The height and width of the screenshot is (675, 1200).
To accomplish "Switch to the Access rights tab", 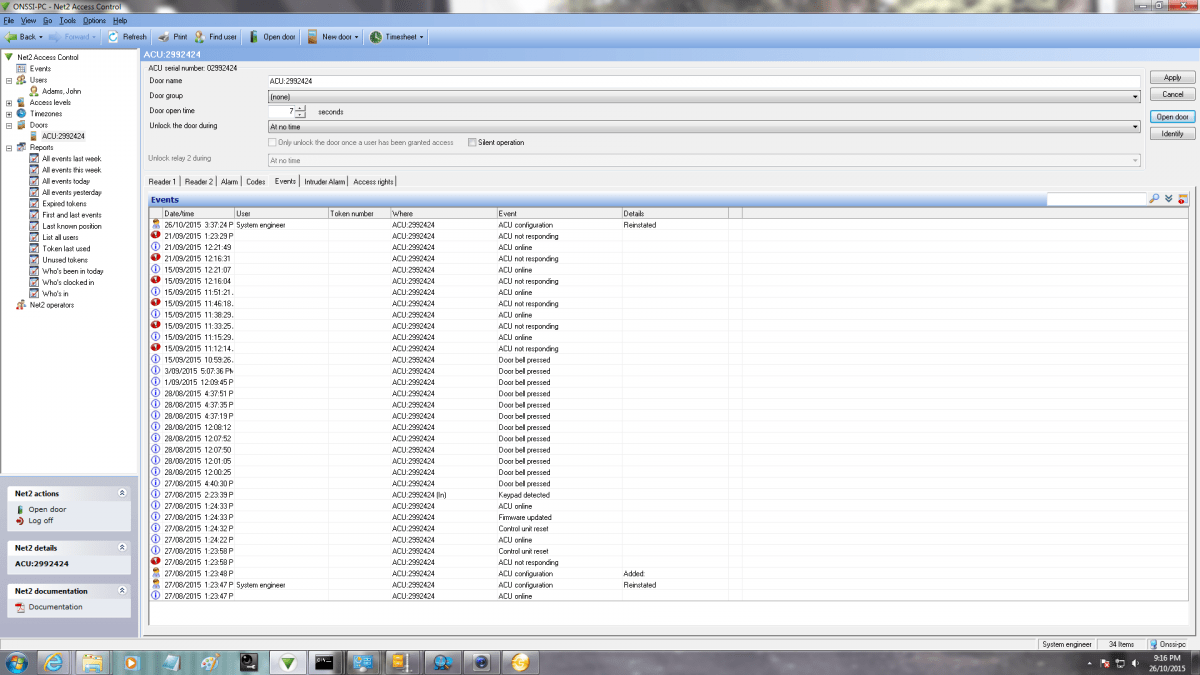I will (373, 182).
